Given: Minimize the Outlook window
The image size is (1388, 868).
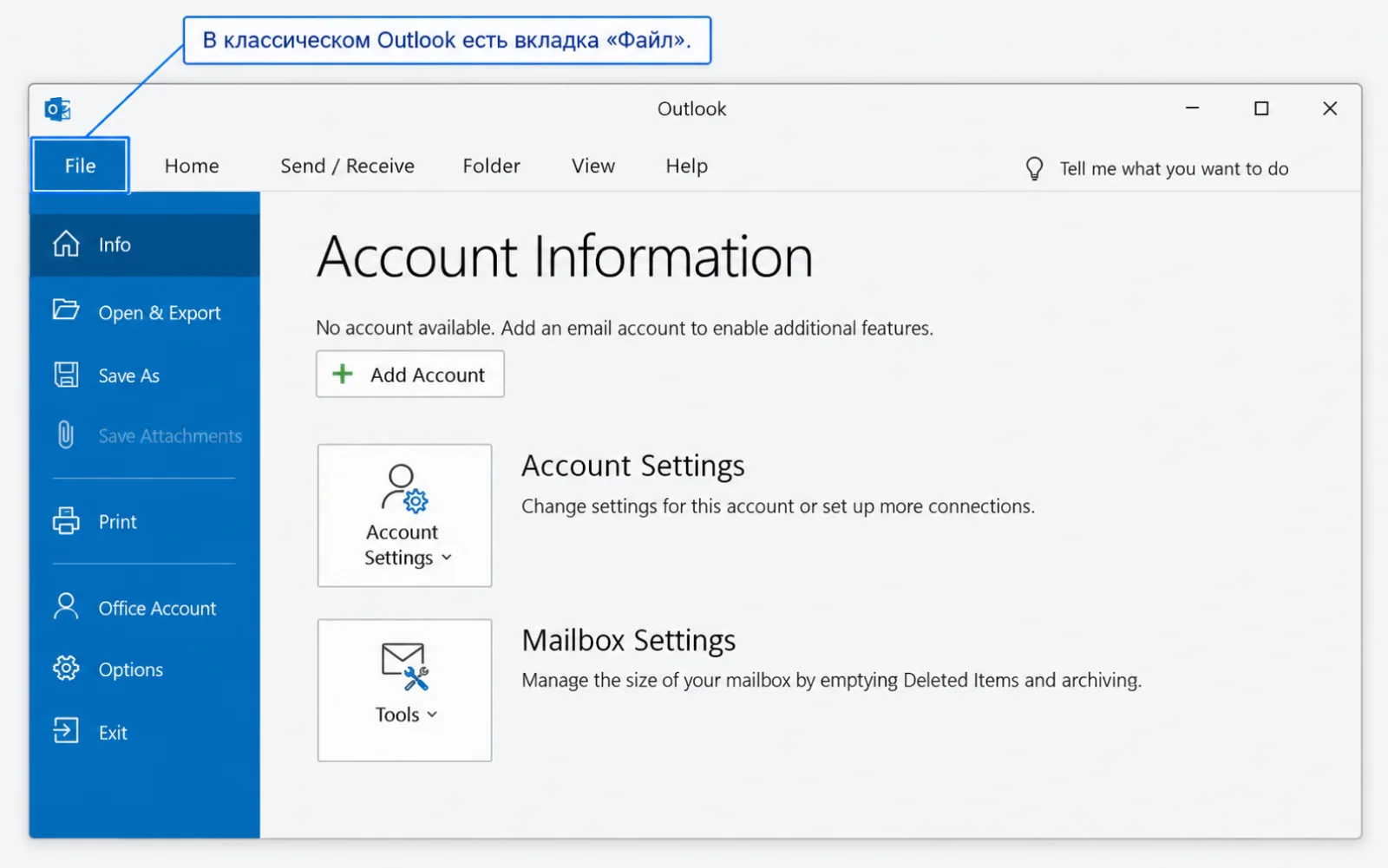Looking at the screenshot, I should coord(1193,108).
